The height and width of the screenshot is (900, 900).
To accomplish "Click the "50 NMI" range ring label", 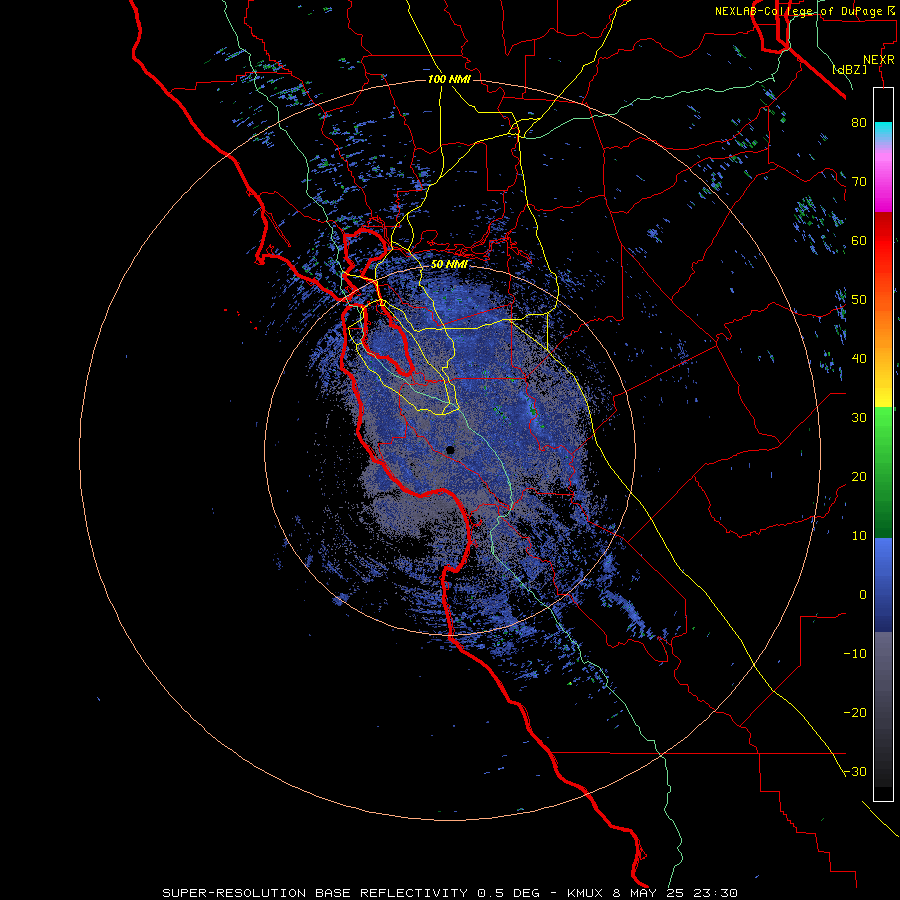I will click(x=449, y=265).
